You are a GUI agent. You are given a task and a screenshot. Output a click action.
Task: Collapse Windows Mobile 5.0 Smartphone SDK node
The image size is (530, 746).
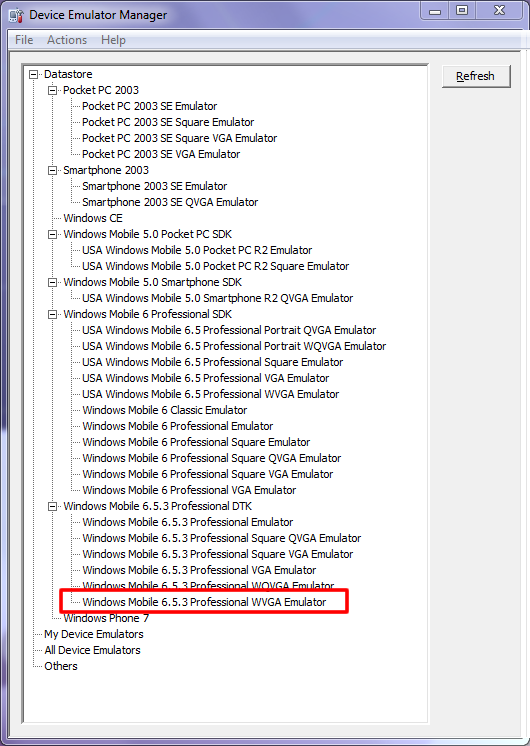click(x=52, y=282)
